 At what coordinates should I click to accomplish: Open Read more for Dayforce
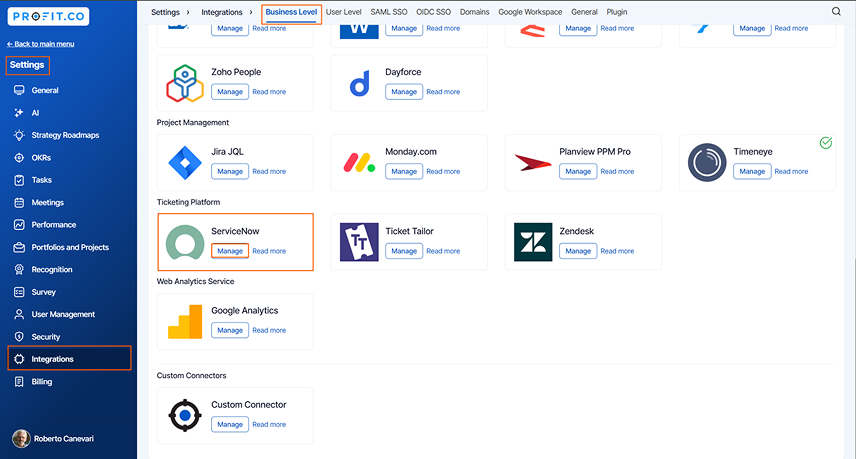coord(443,92)
